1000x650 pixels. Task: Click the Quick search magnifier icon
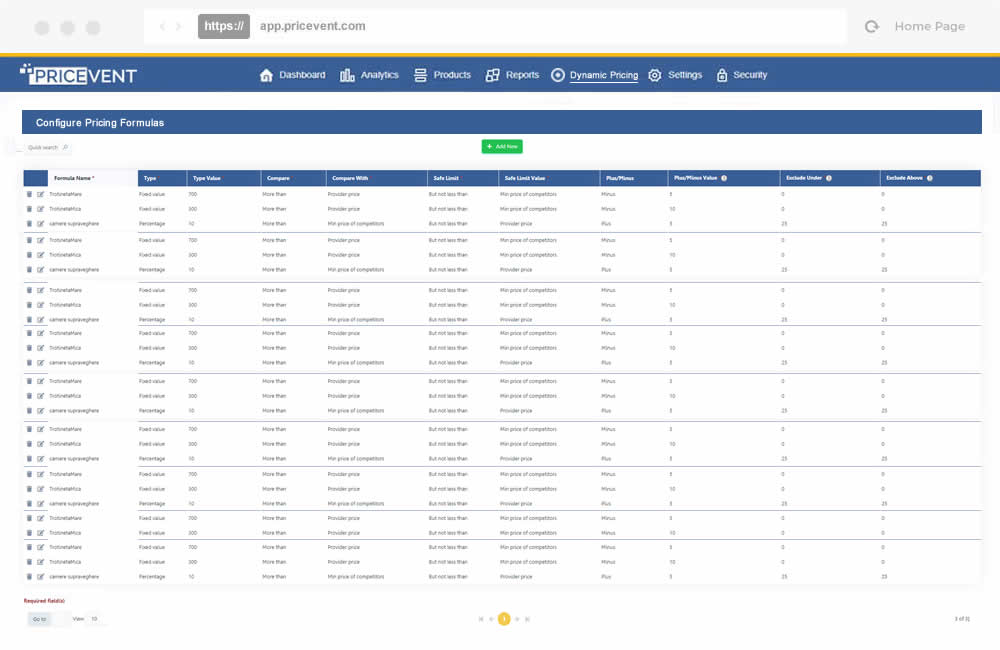click(x=65, y=147)
